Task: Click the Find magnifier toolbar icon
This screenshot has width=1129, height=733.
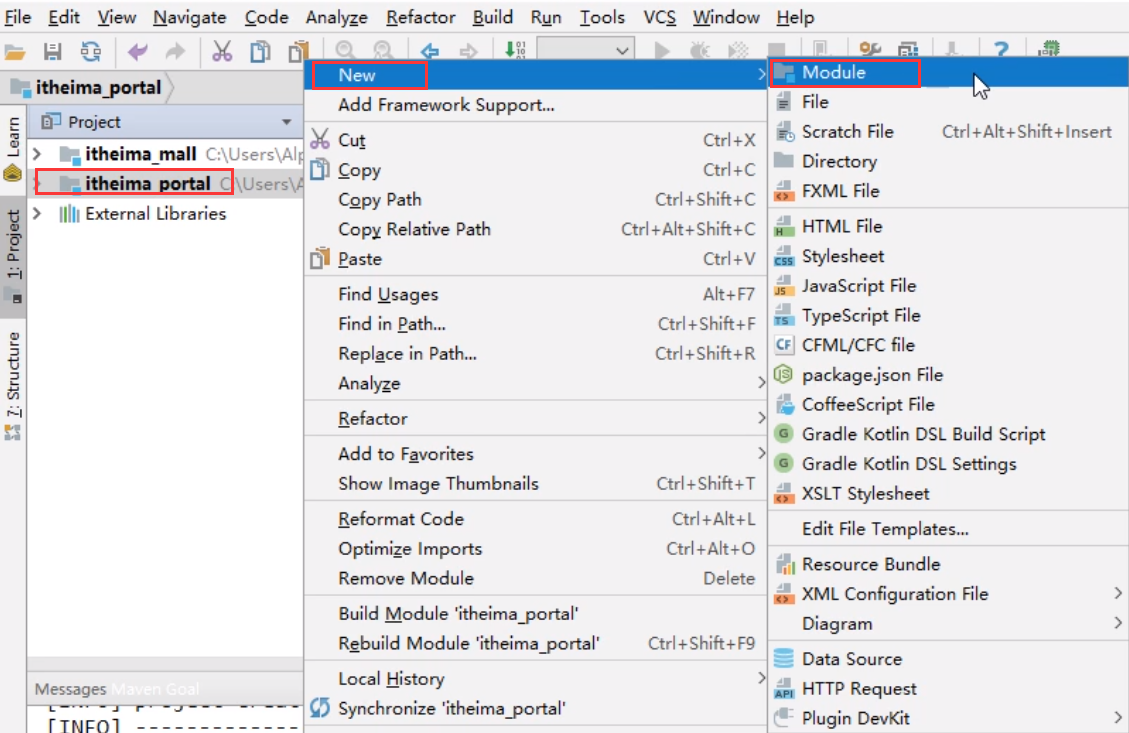Action: click(345, 50)
